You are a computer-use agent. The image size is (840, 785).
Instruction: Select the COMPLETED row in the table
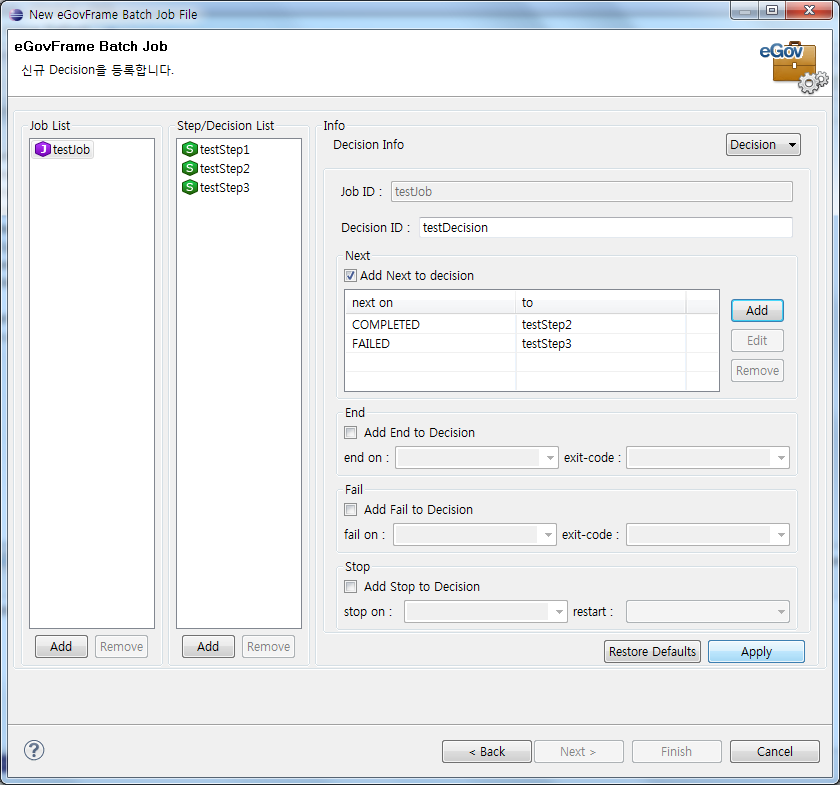click(531, 324)
